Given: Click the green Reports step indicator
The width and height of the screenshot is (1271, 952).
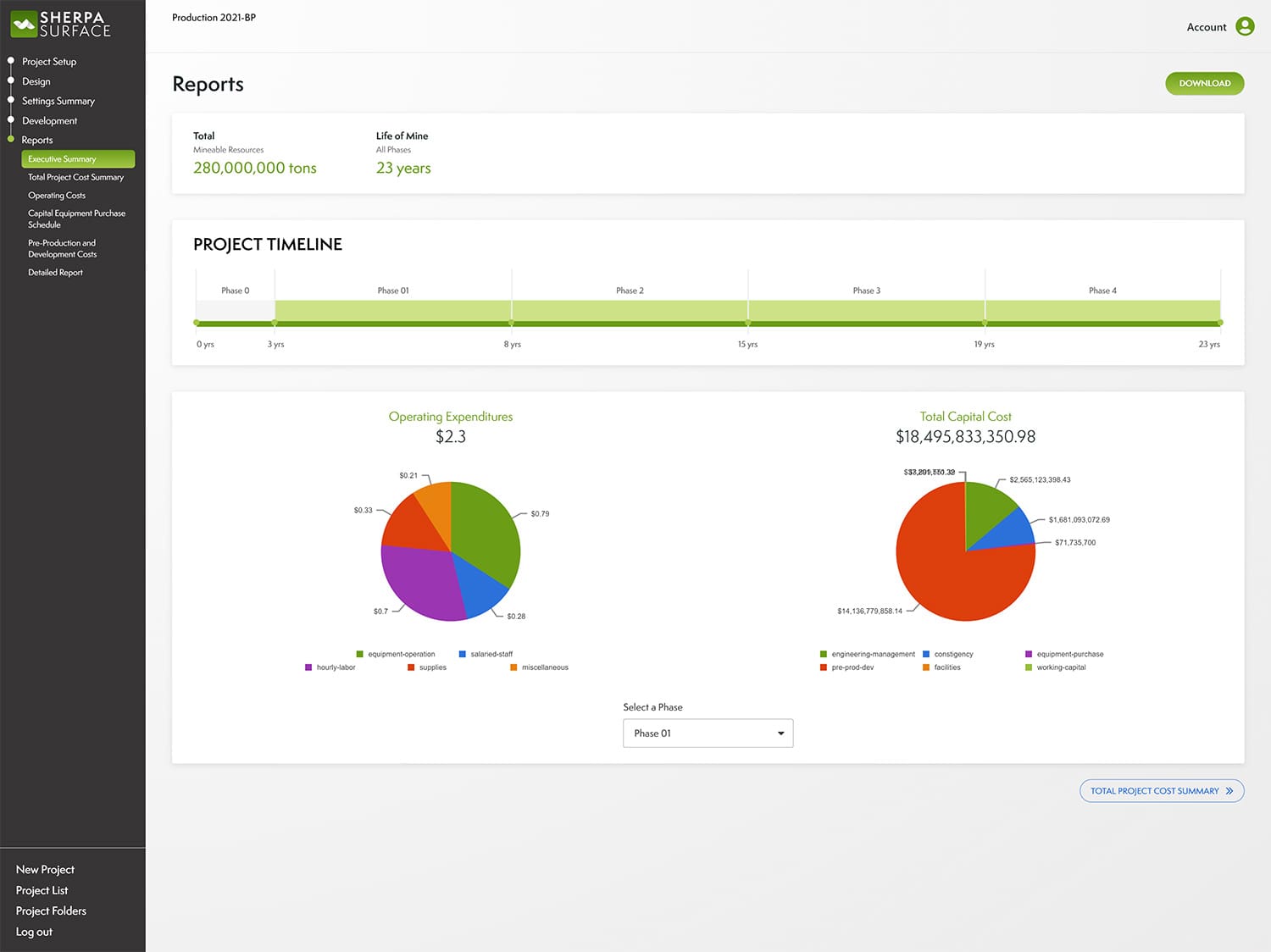Looking at the screenshot, I should point(12,140).
